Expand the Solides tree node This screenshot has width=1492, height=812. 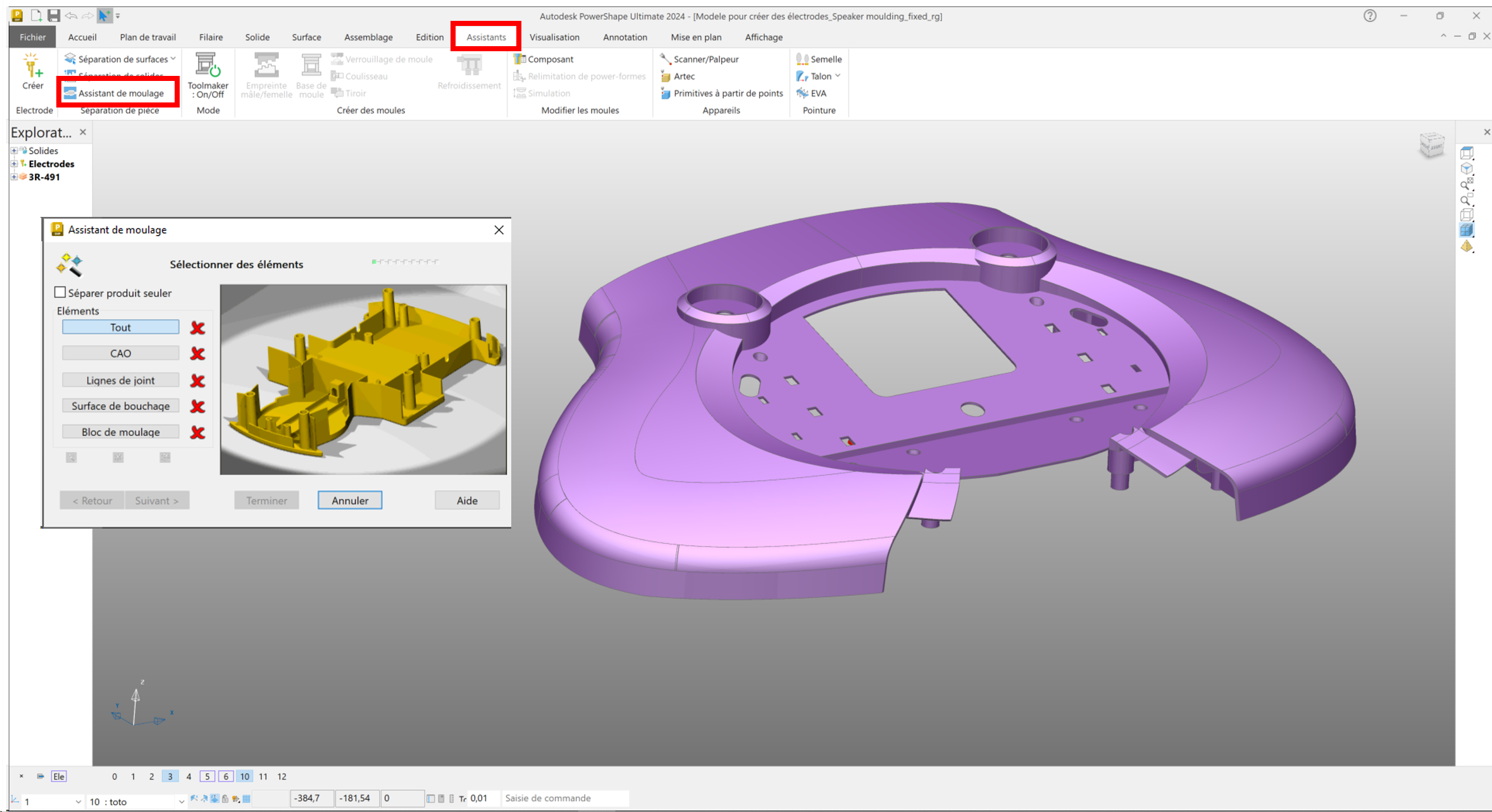(x=14, y=151)
